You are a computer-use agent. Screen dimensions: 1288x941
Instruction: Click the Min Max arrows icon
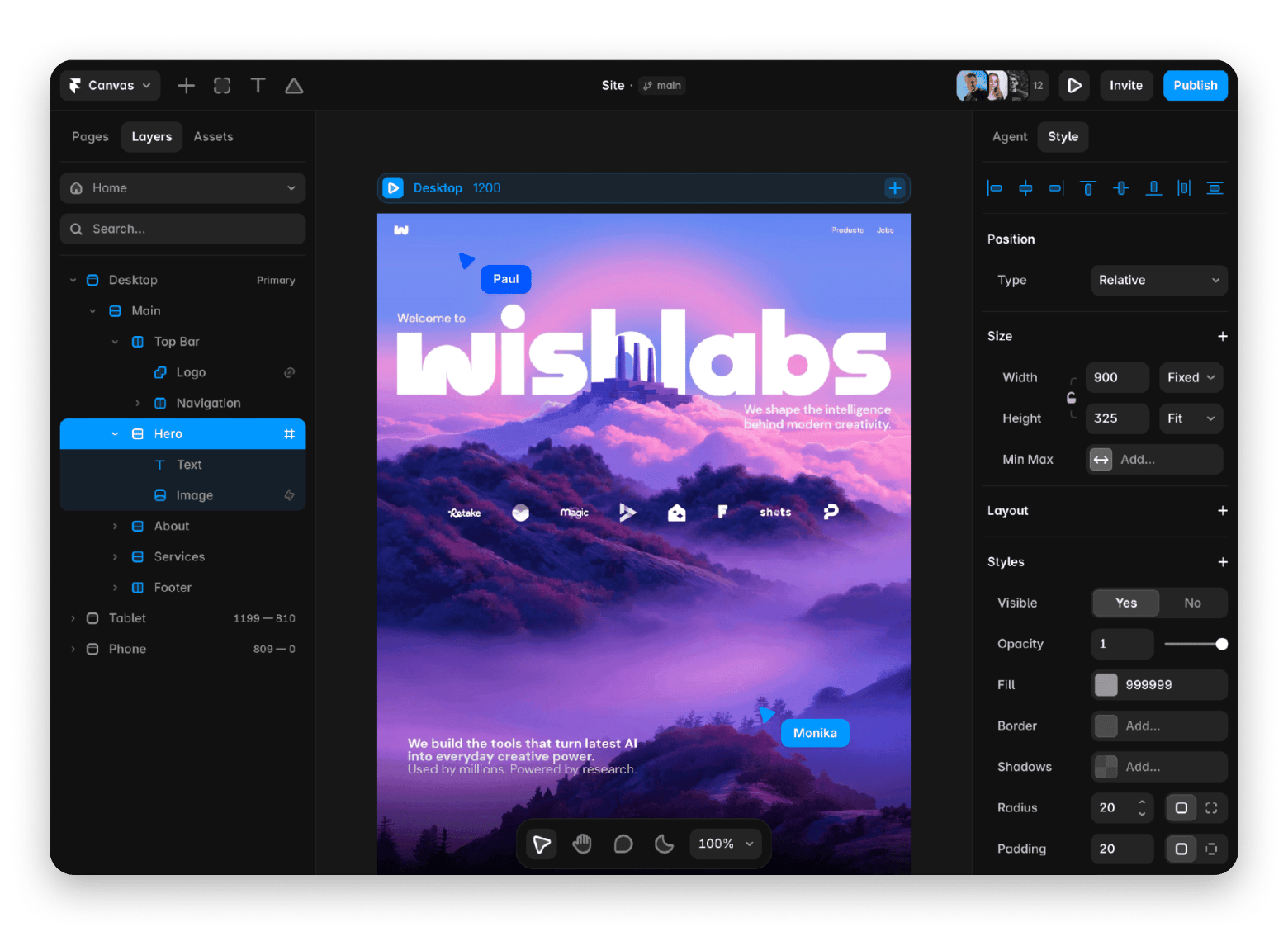point(1101,460)
